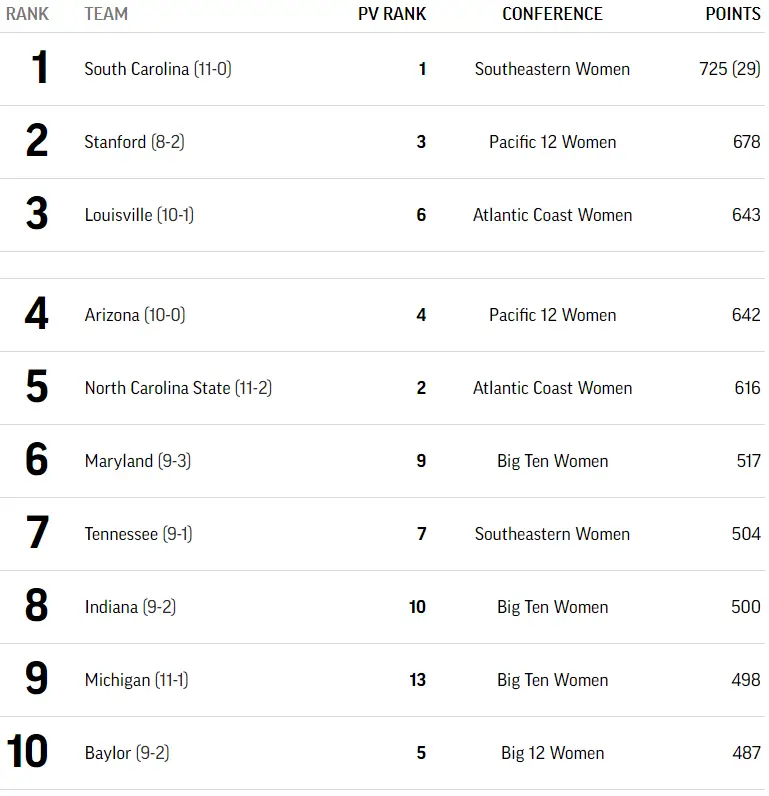Click the Stanford (8-2) team name
Image resolution: width=769 pixels, height=796 pixels.
(x=134, y=142)
